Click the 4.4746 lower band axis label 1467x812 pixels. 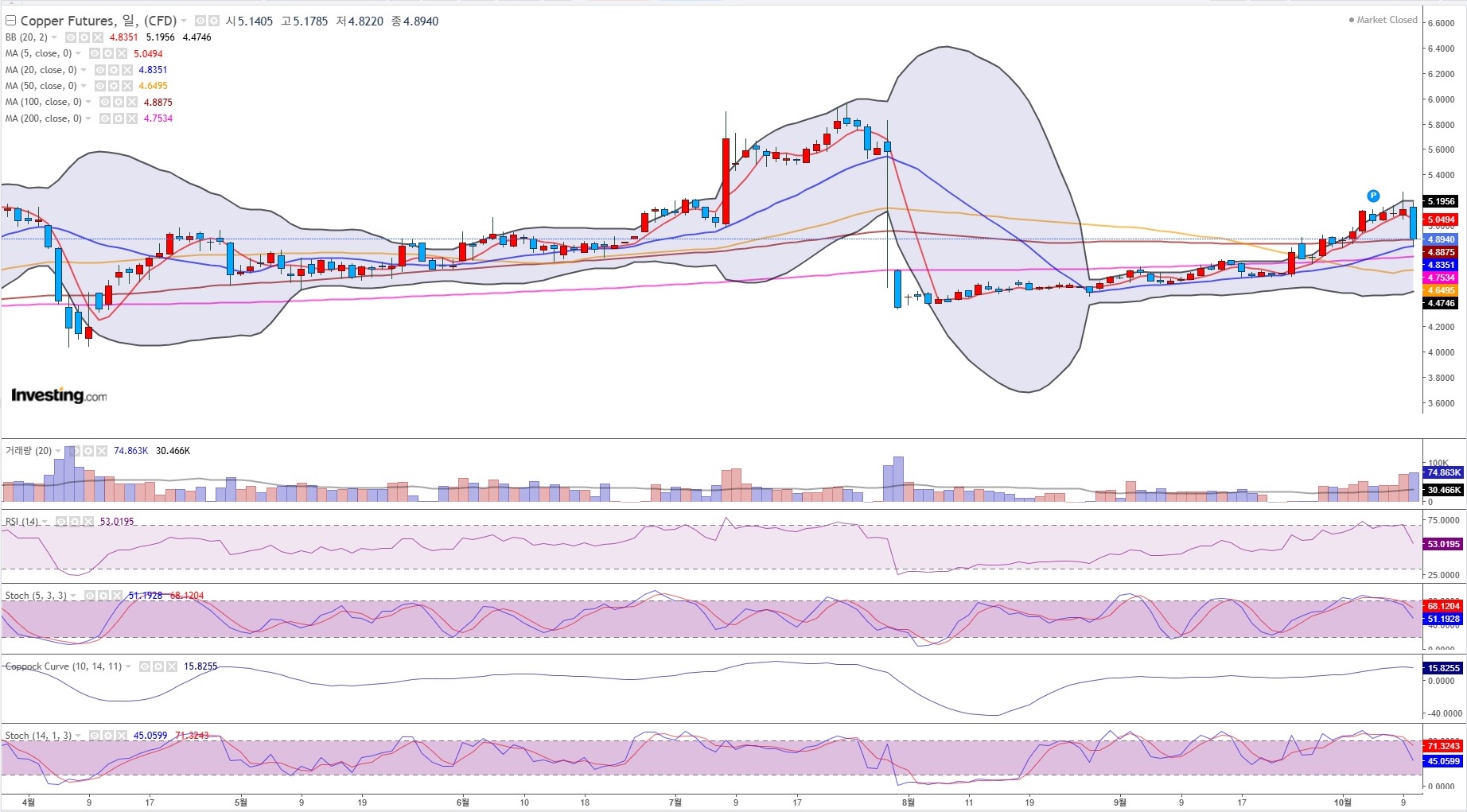[x=1442, y=303]
